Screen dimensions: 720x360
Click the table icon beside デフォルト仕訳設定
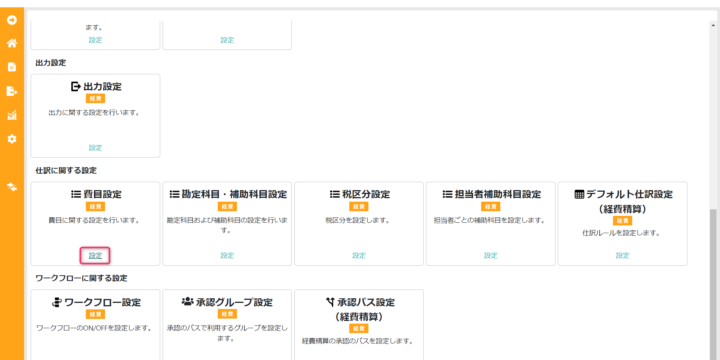click(x=579, y=194)
